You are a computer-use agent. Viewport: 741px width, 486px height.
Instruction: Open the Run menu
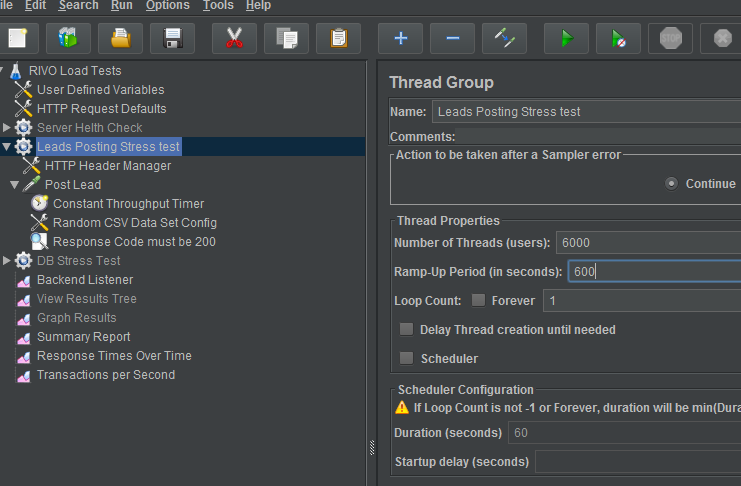coord(121,5)
